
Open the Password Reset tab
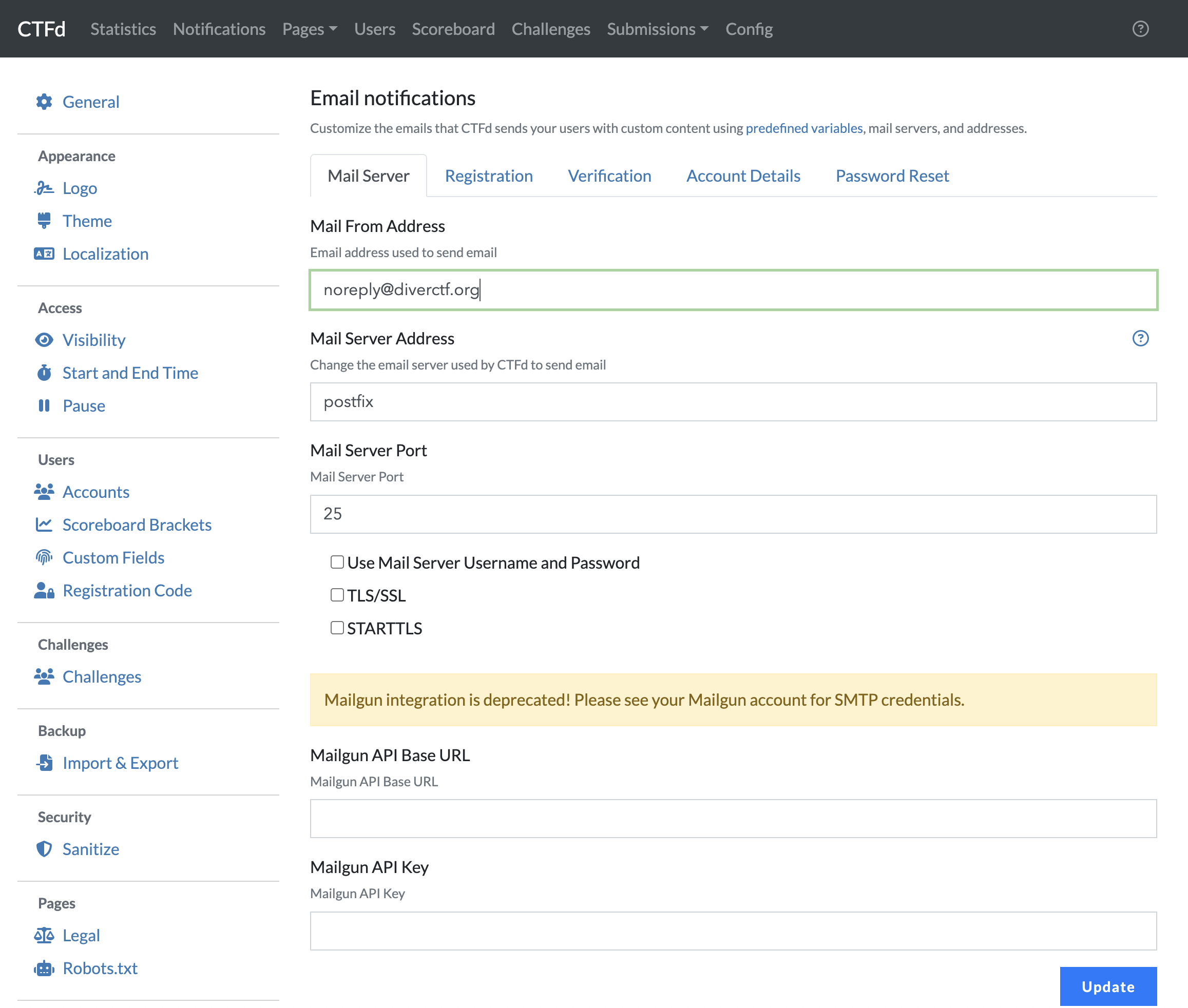coord(891,176)
